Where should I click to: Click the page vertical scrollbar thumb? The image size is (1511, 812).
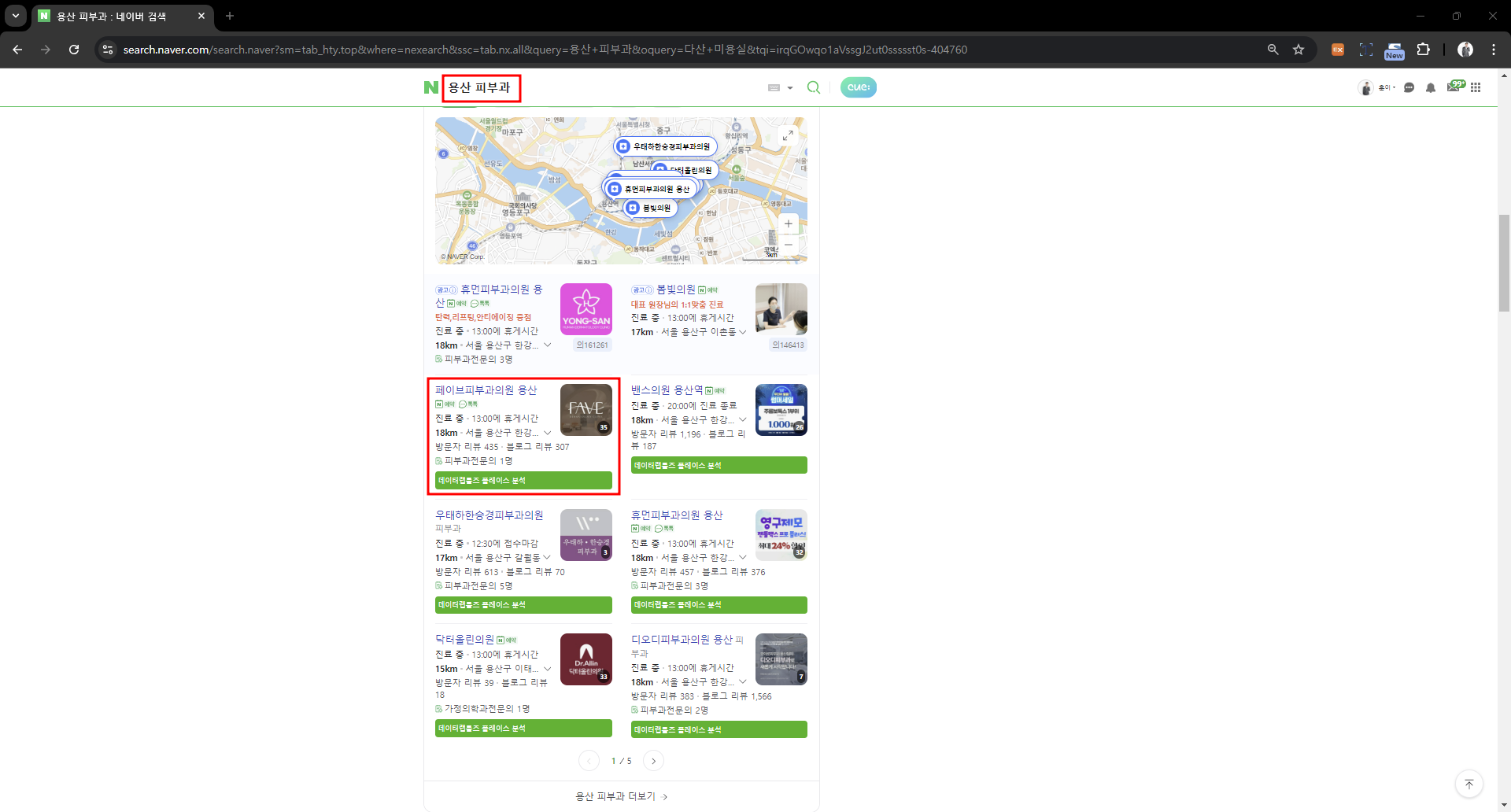pos(1504,264)
